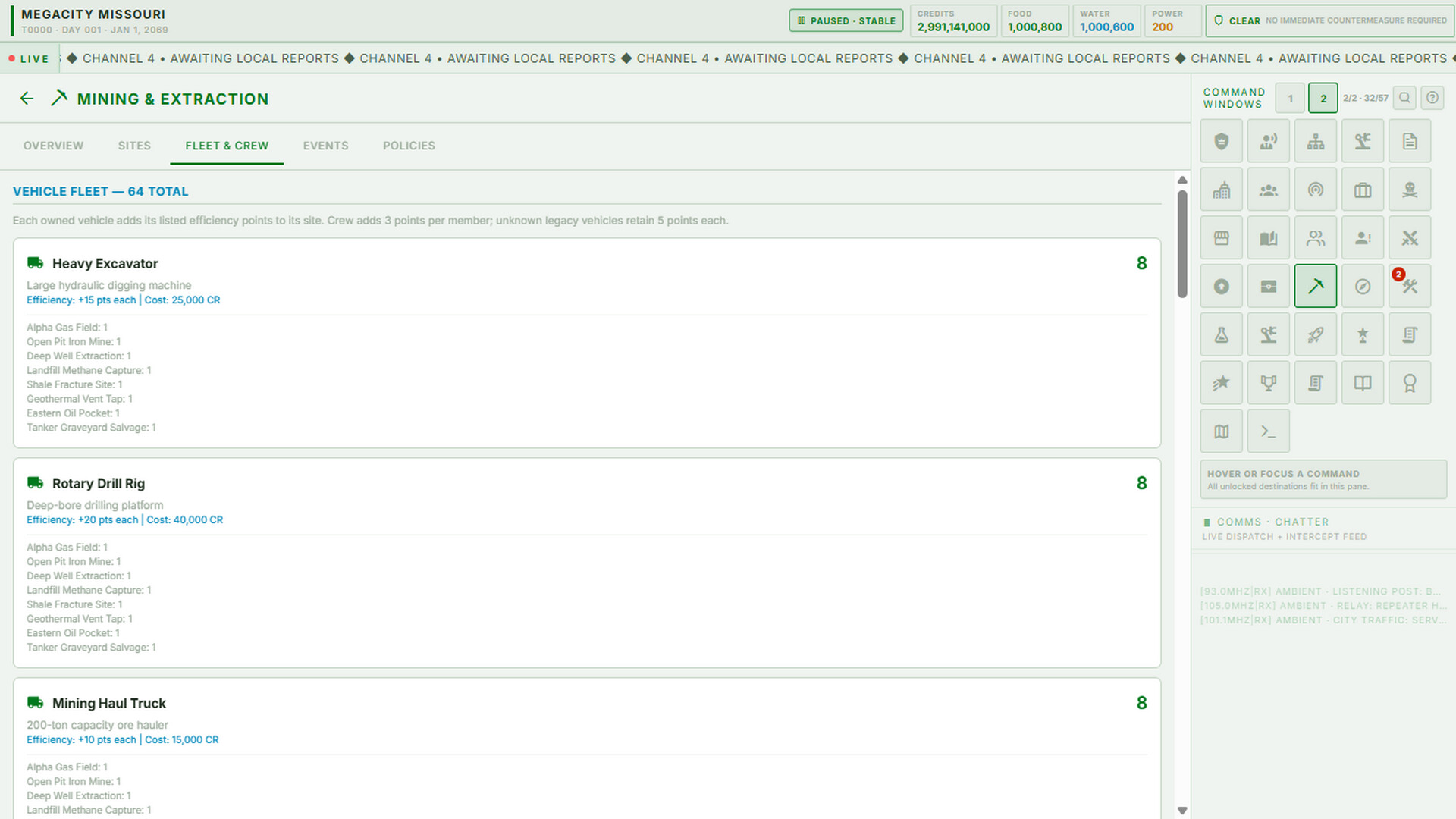Open command windows help question mark
Viewport: 1456px width, 819px height.
coord(1432,98)
